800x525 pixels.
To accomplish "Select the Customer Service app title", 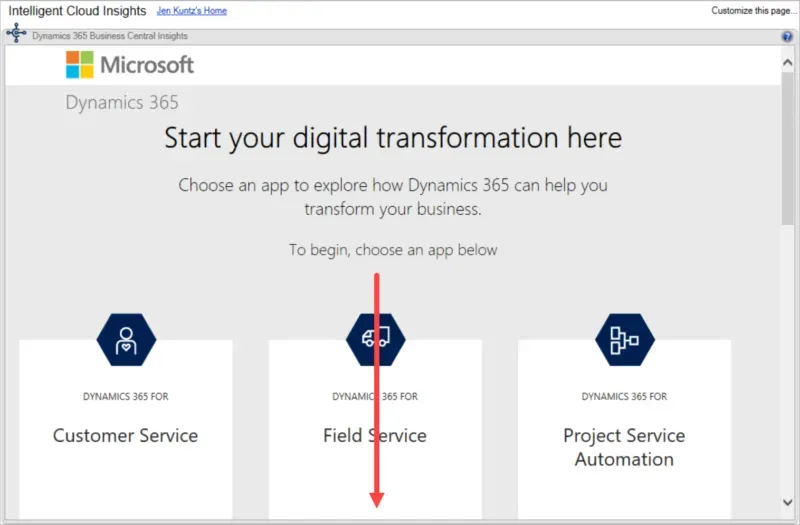I will click(x=125, y=436).
